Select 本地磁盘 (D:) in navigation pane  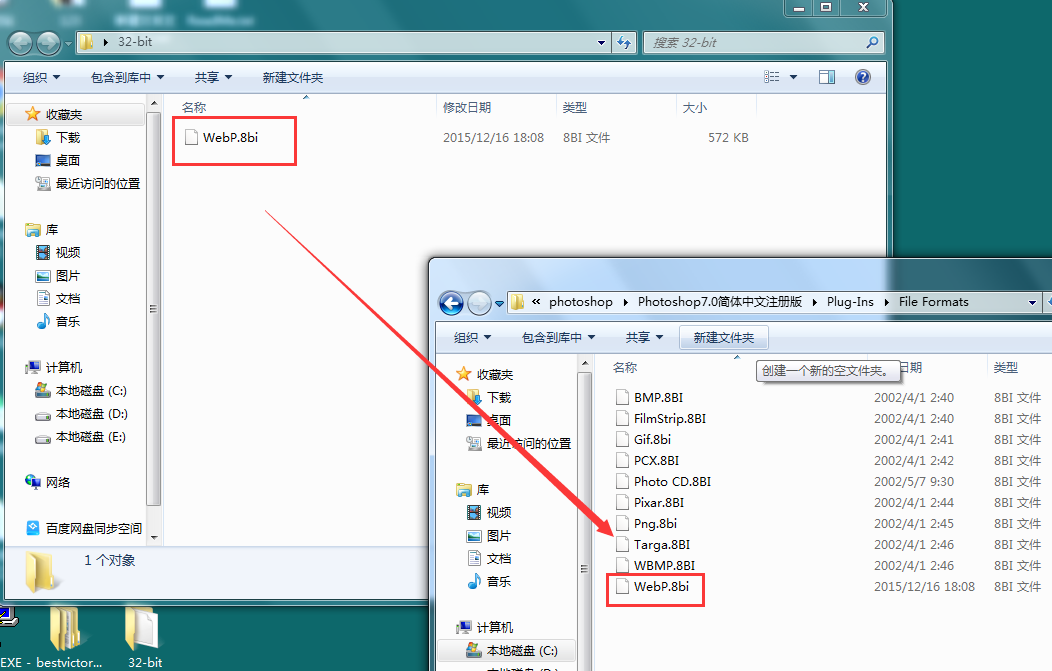(x=90, y=414)
